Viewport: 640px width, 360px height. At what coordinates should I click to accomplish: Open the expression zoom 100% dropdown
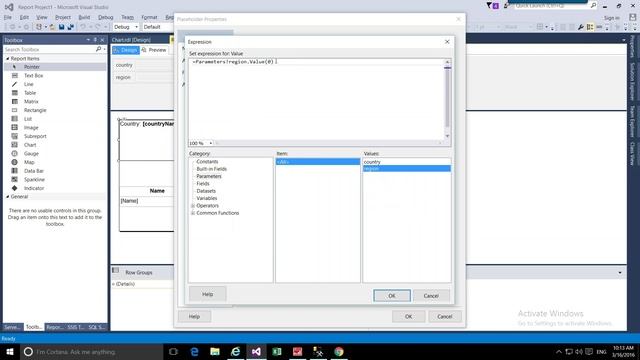211,143
